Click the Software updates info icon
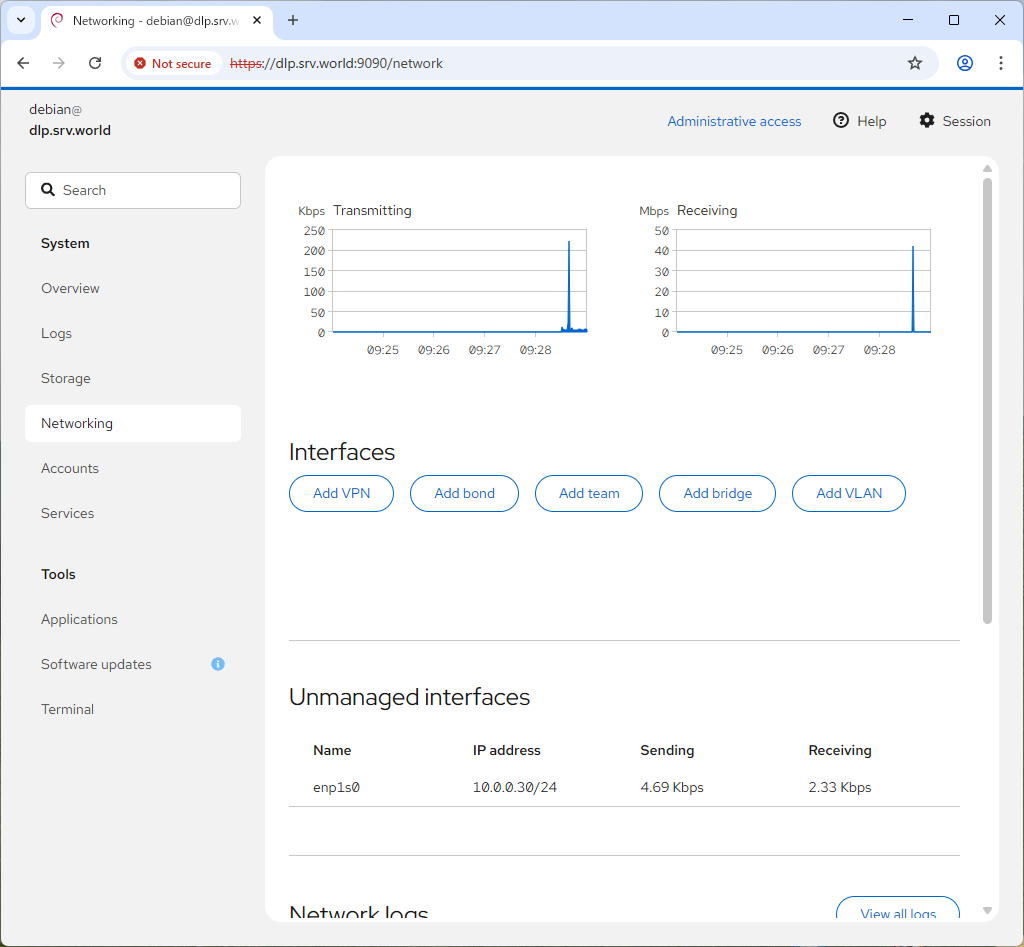The image size is (1024, 947). coord(218,664)
